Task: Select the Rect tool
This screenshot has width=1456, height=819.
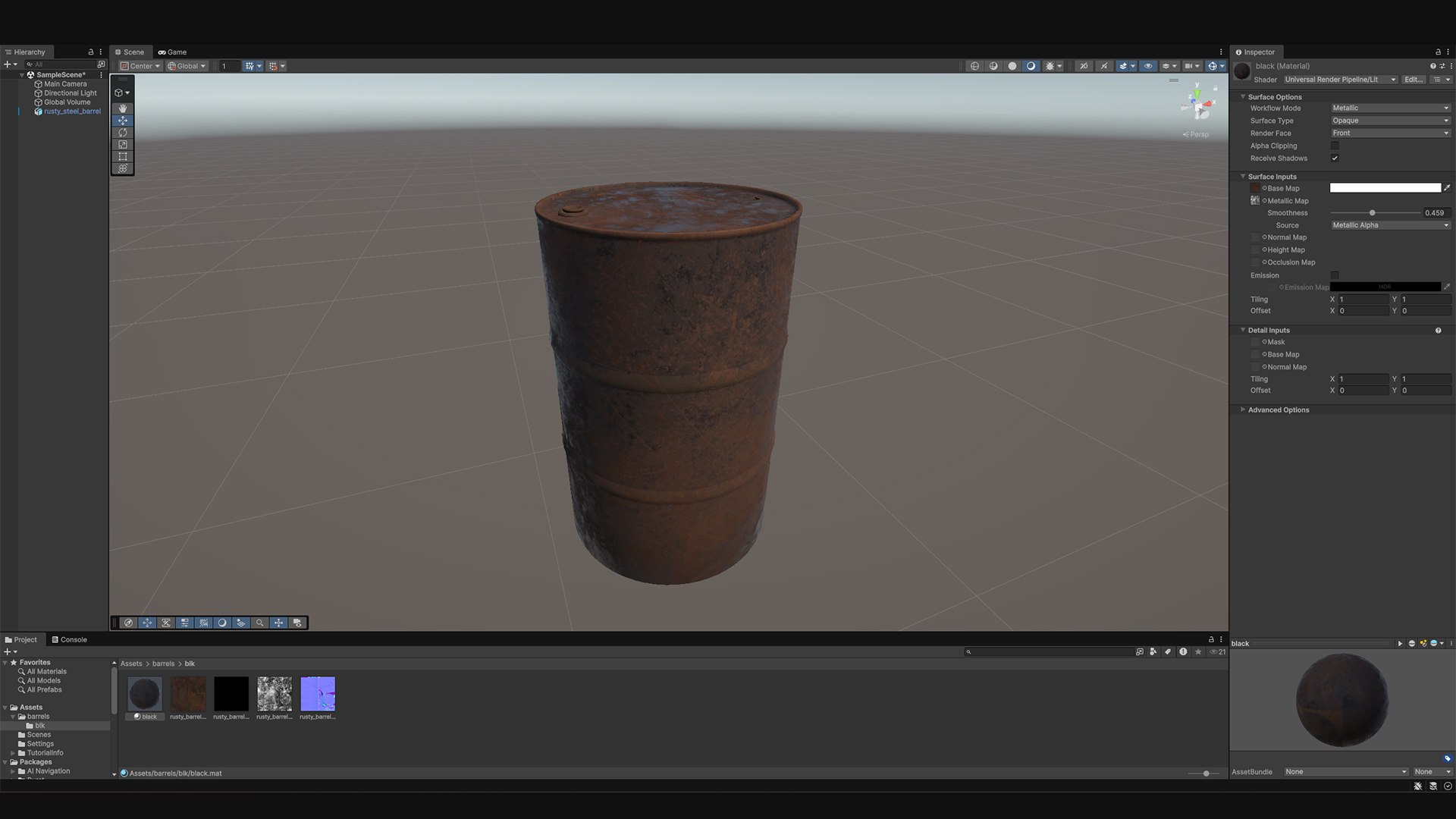Action: coord(122,157)
